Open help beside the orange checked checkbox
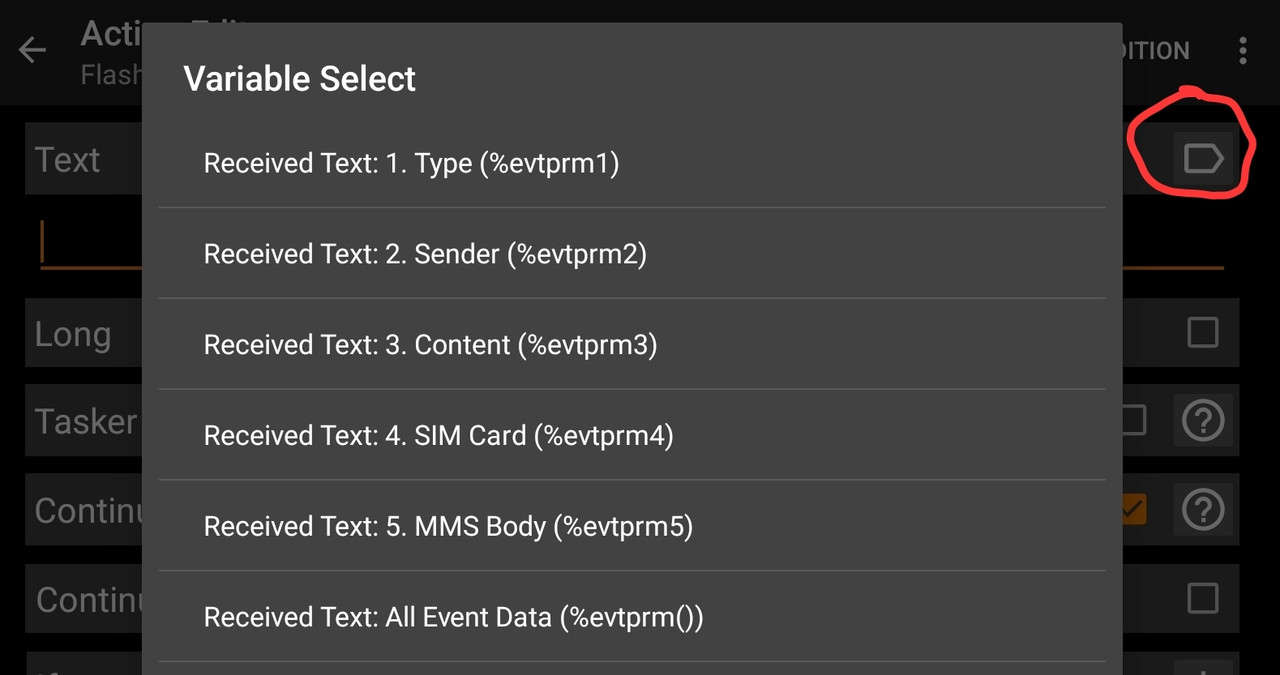The height and width of the screenshot is (675, 1280). click(1202, 510)
